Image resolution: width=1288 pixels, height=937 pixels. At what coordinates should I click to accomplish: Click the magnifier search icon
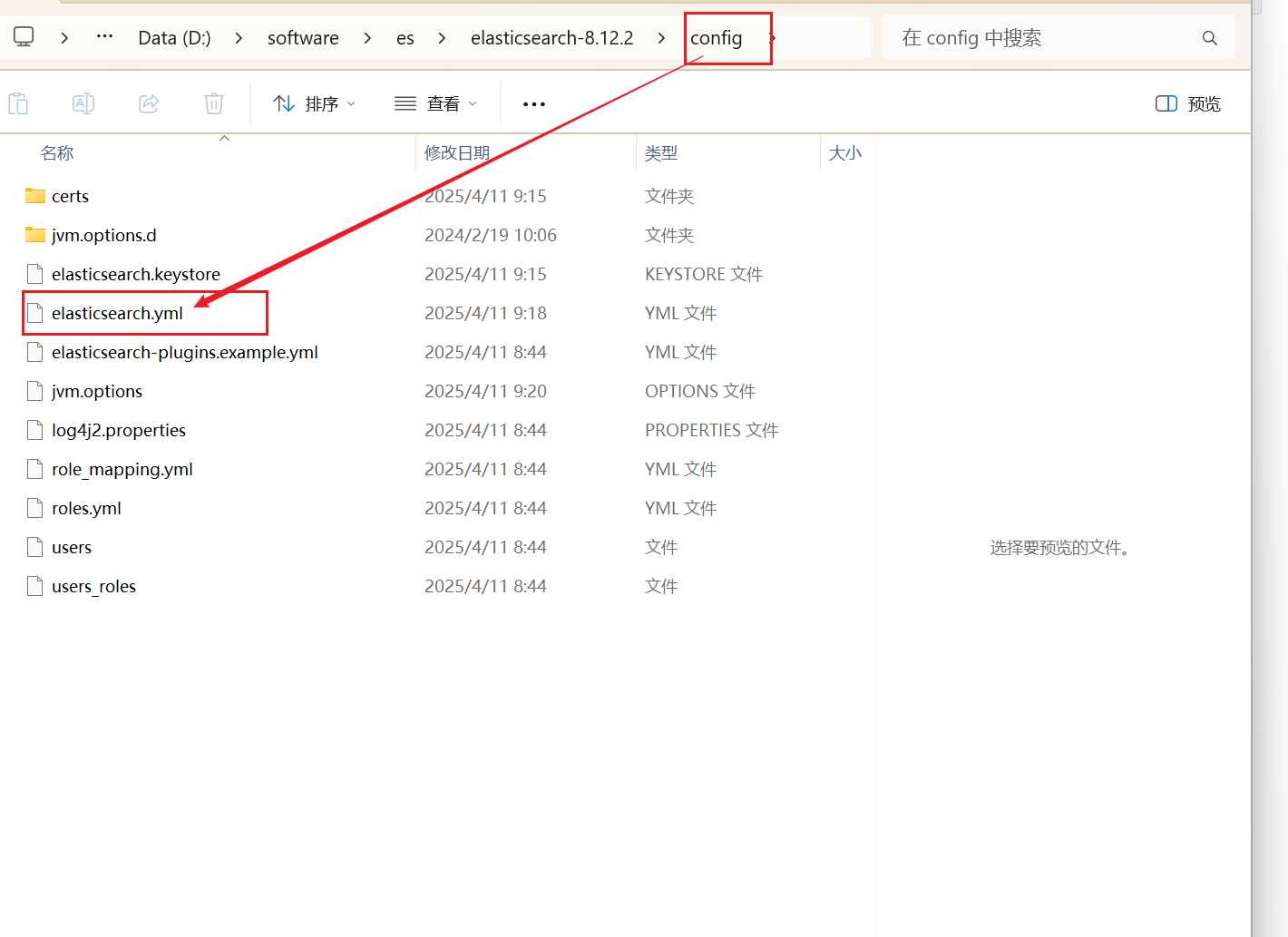[1209, 38]
